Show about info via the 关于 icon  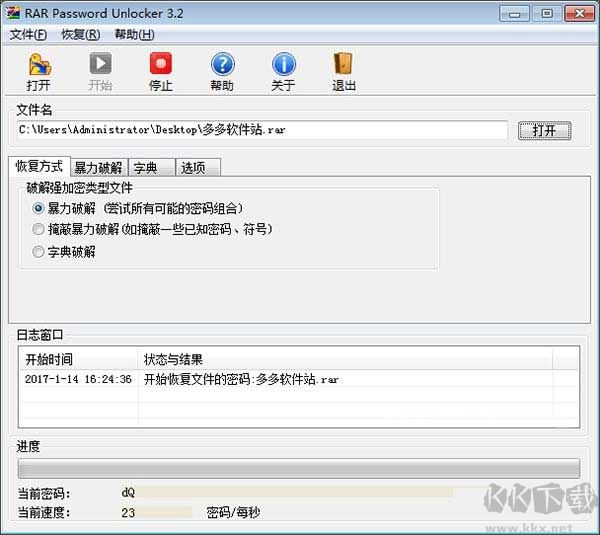[x=284, y=64]
